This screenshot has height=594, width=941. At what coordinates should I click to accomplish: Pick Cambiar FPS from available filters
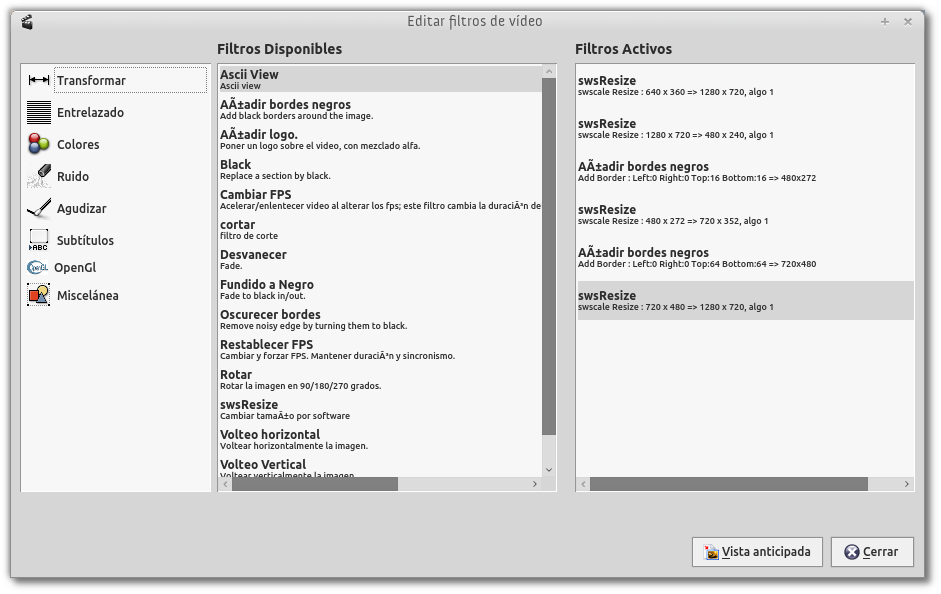[x=380, y=200]
